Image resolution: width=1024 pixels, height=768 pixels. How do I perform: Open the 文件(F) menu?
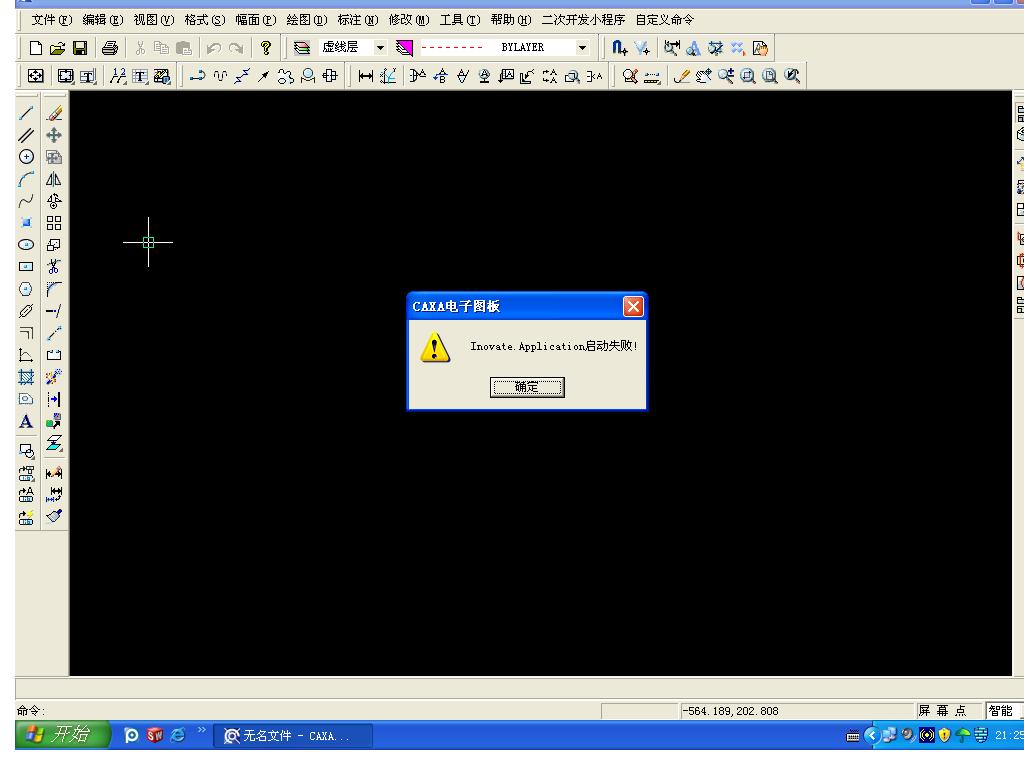pyautogui.click(x=52, y=20)
